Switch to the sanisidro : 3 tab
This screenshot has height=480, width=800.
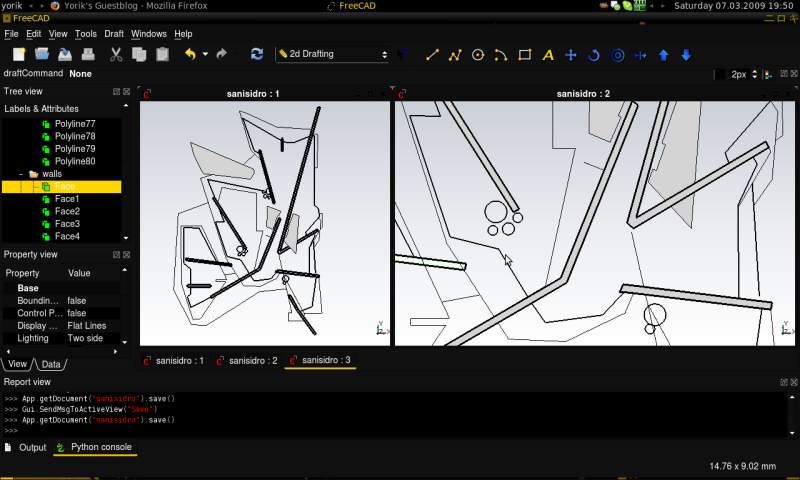(319, 360)
